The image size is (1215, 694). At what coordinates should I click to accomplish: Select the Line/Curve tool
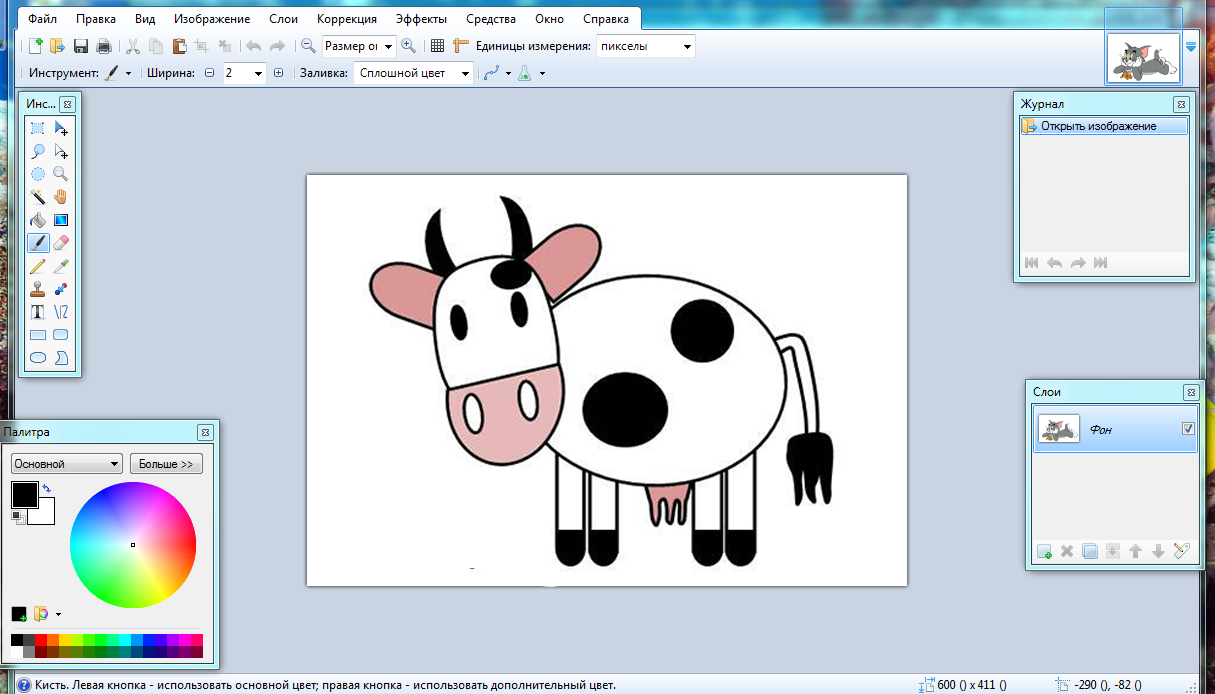coord(61,312)
